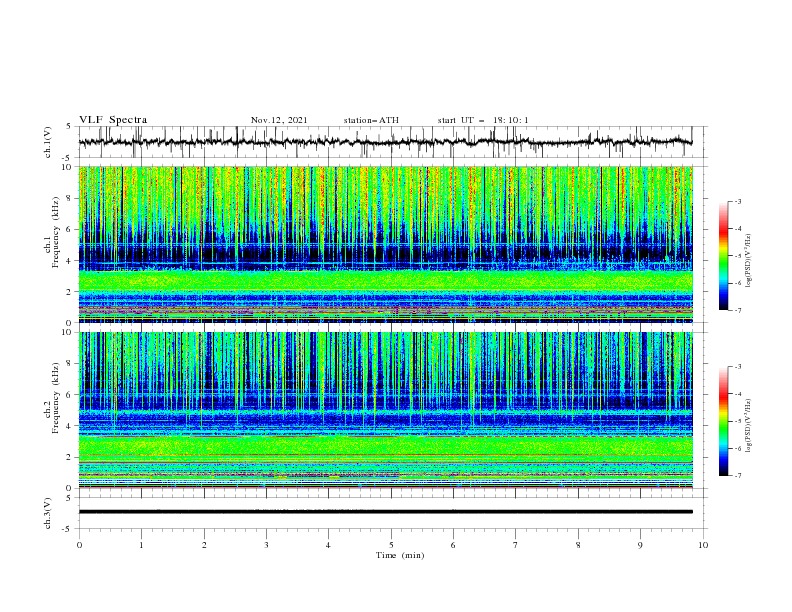Select the "ch.2 Frequency (kHz)" axis label
Viewport: 792px width, 612px height.
point(52,397)
